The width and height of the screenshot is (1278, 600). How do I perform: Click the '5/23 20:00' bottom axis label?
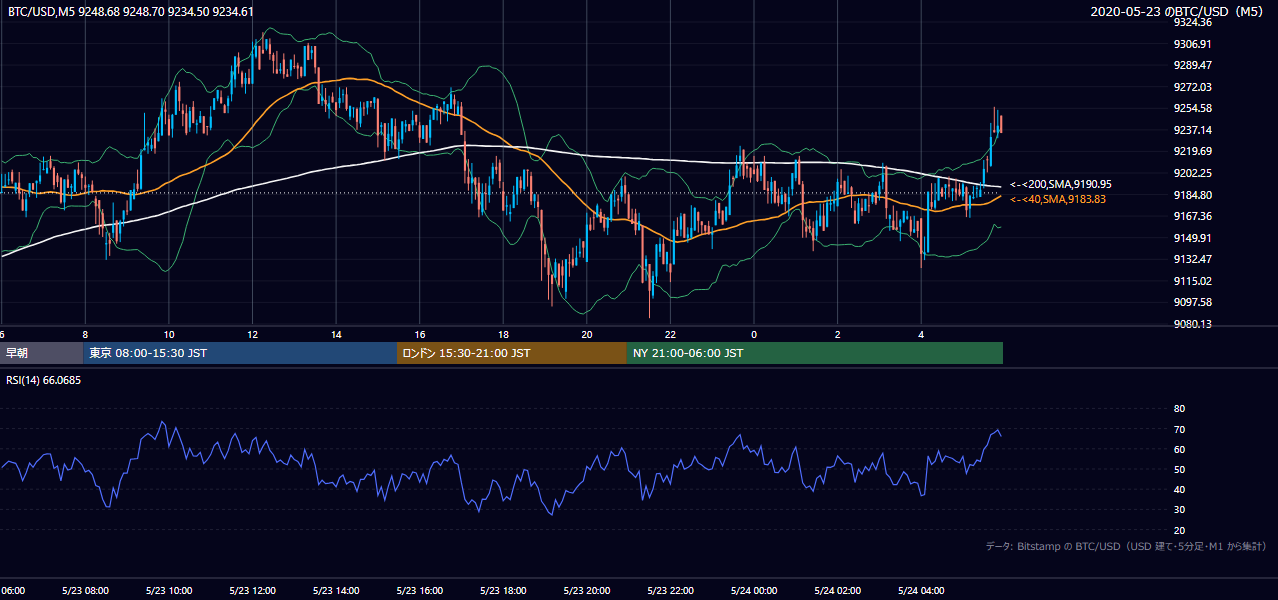[587, 590]
